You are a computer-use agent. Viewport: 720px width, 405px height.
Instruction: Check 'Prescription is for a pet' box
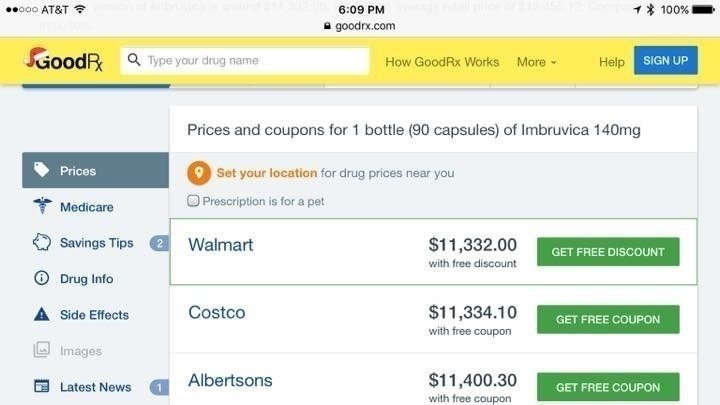[194, 201]
